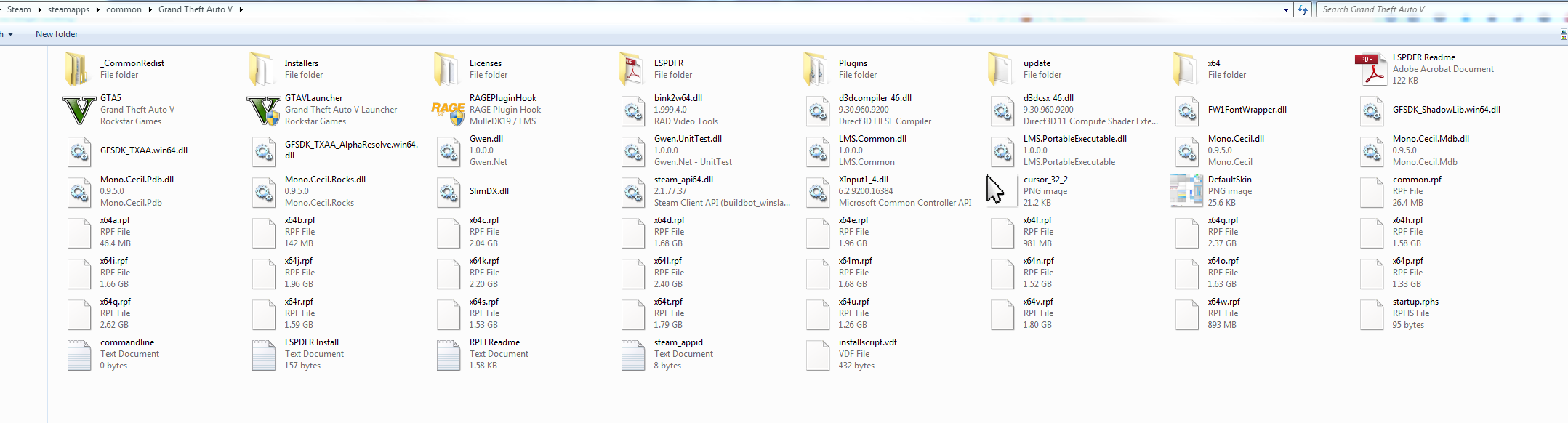Select the Plugins folder icon

point(815,69)
